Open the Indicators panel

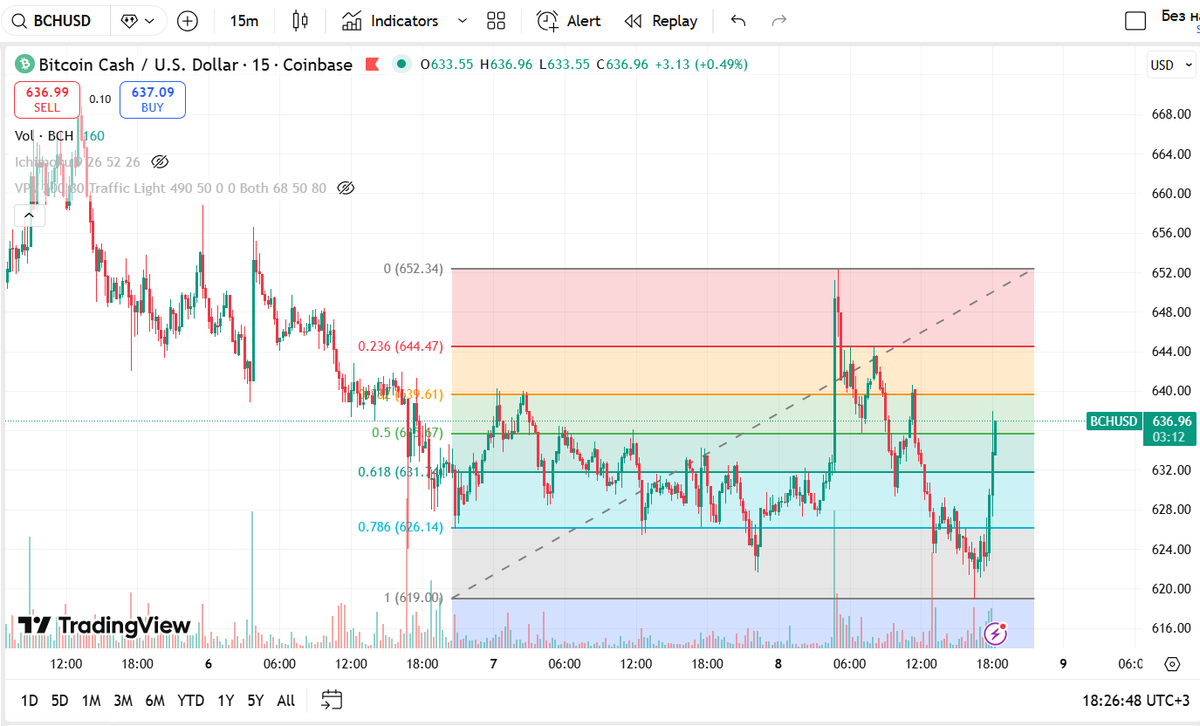pyautogui.click(x=390, y=20)
